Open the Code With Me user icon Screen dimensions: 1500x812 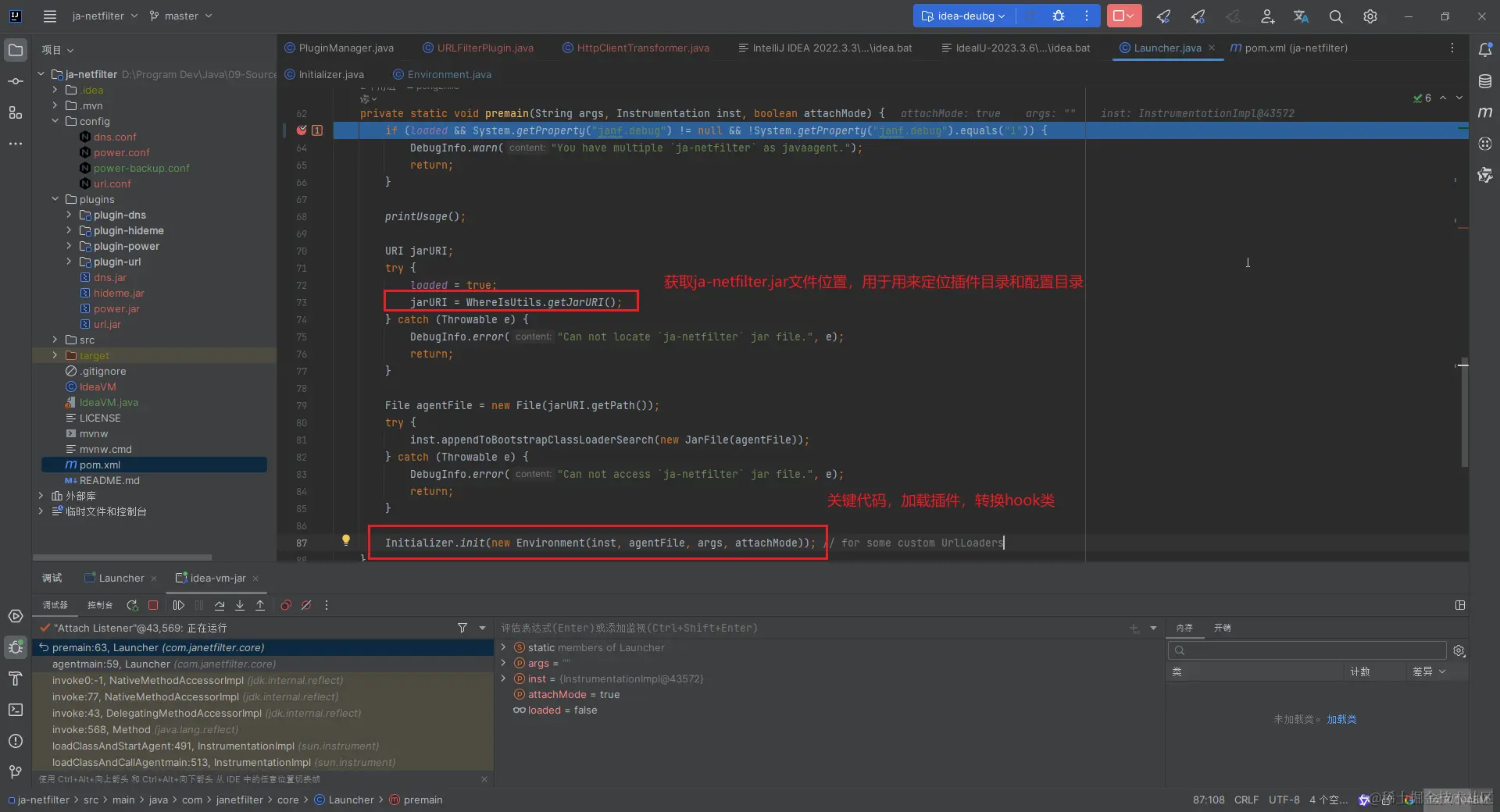coord(1267,16)
